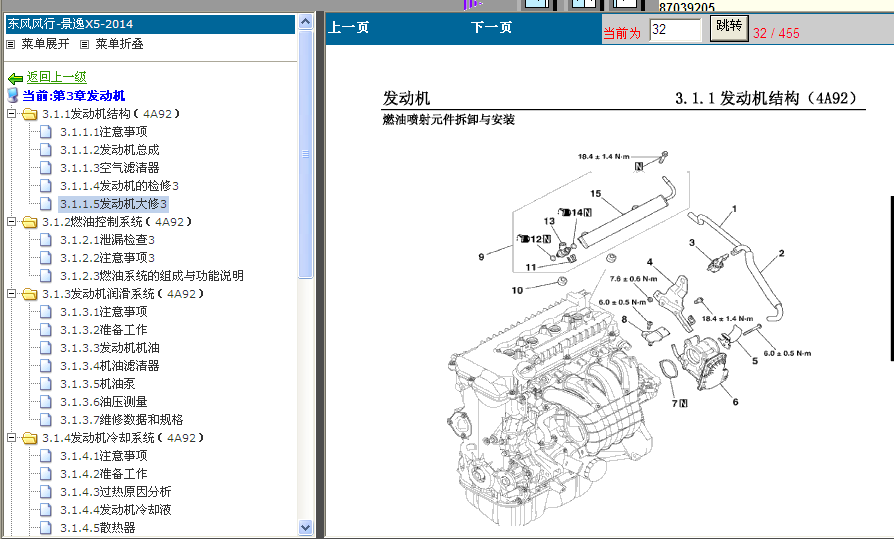Open 3.1.3.3发动机机油 entry
The height and width of the screenshot is (539, 894).
(x=110, y=348)
